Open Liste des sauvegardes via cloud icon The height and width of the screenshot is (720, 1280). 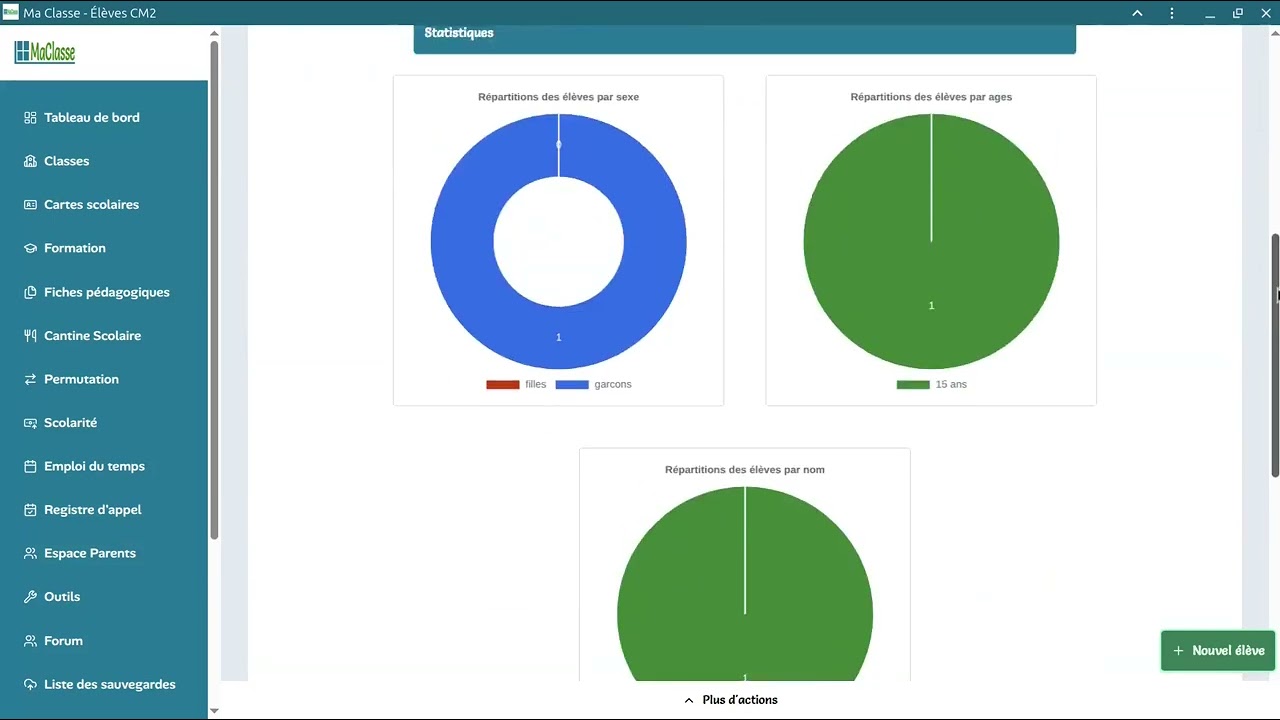pyautogui.click(x=30, y=685)
